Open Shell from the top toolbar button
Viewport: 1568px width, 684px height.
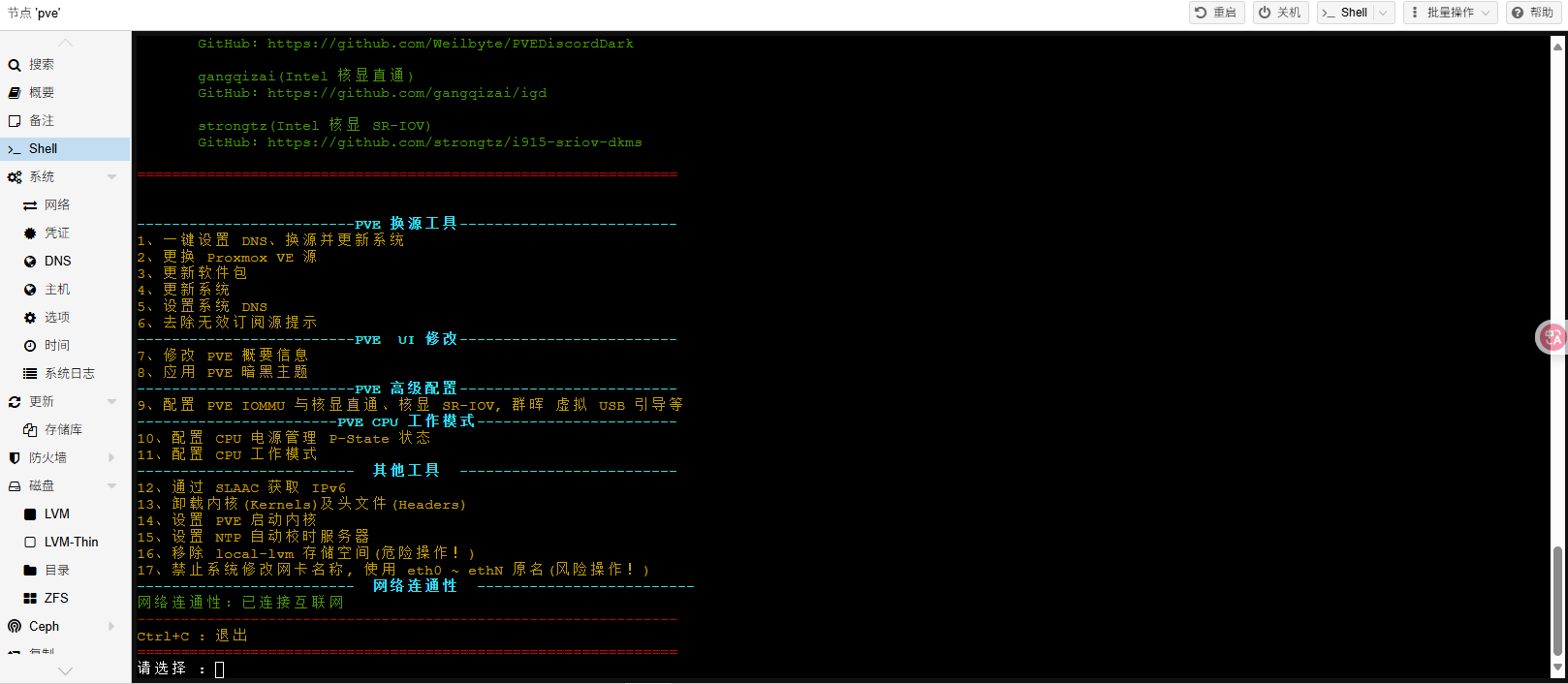tap(1345, 13)
